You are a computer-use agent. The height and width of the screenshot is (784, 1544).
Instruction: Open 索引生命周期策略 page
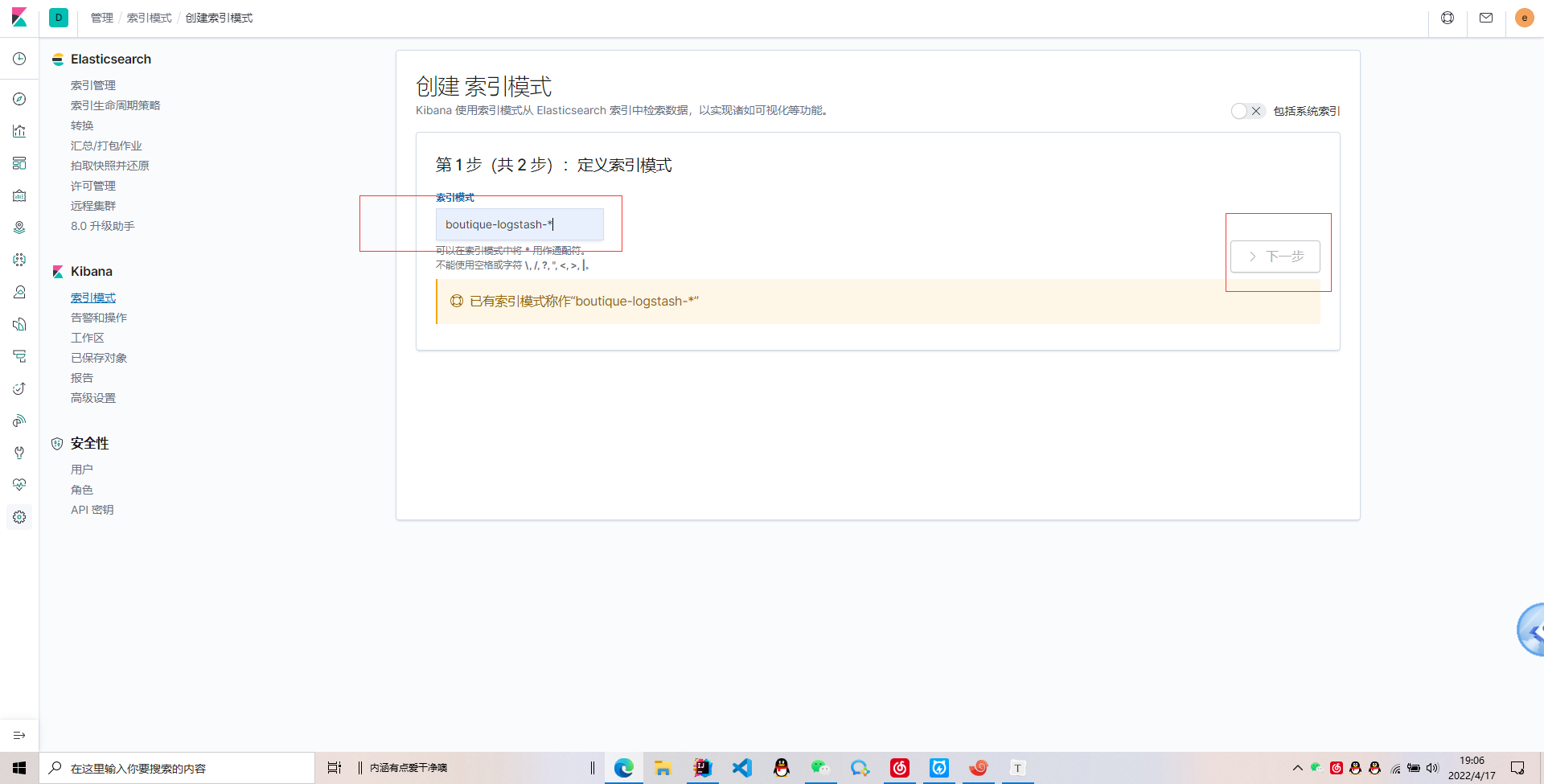pyautogui.click(x=116, y=105)
